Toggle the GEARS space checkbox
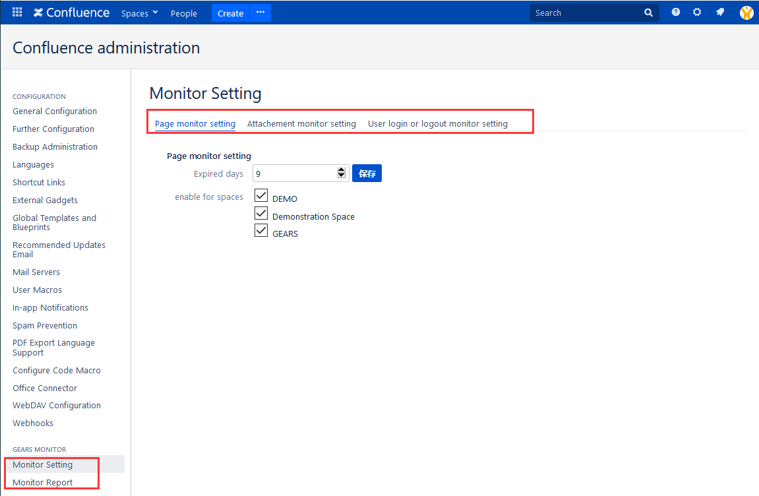Image resolution: width=759 pixels, height=496 pixels. pos(261,230)
